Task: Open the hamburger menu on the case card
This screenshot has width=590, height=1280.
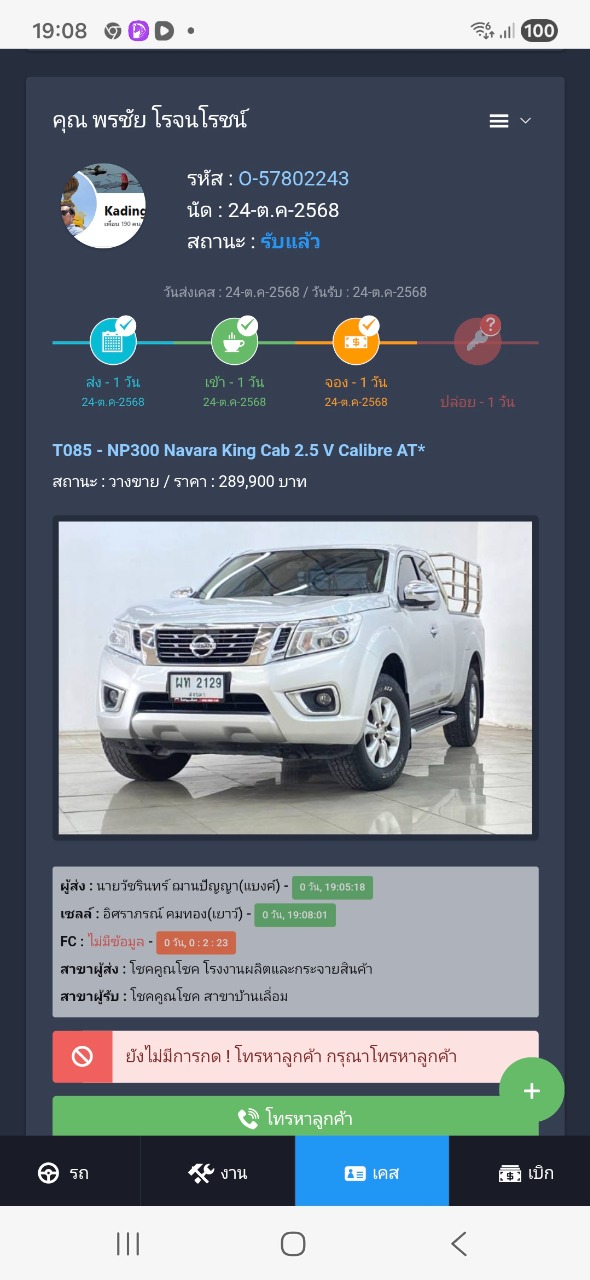Action: click(510, 121)
